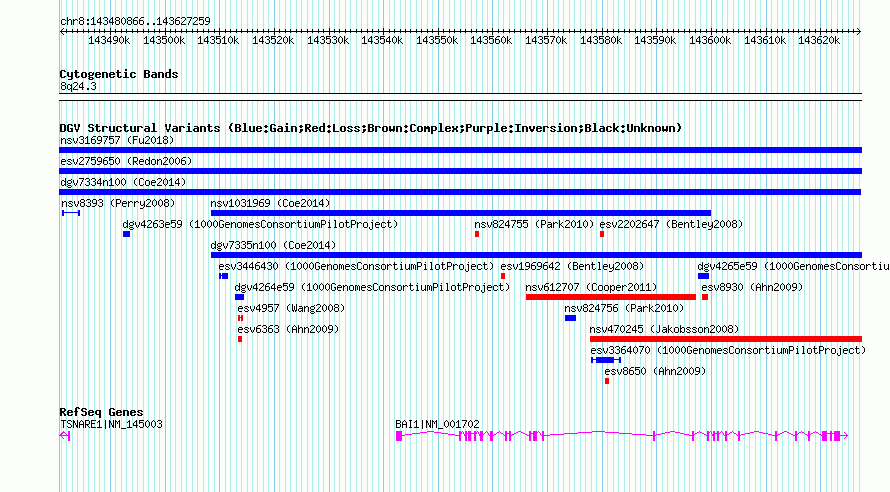The width and height of the screenshot is (890, 492).
Task: Click the esv1969642 (Bentley2008) red marker
Action: click(x=503, y=276)
